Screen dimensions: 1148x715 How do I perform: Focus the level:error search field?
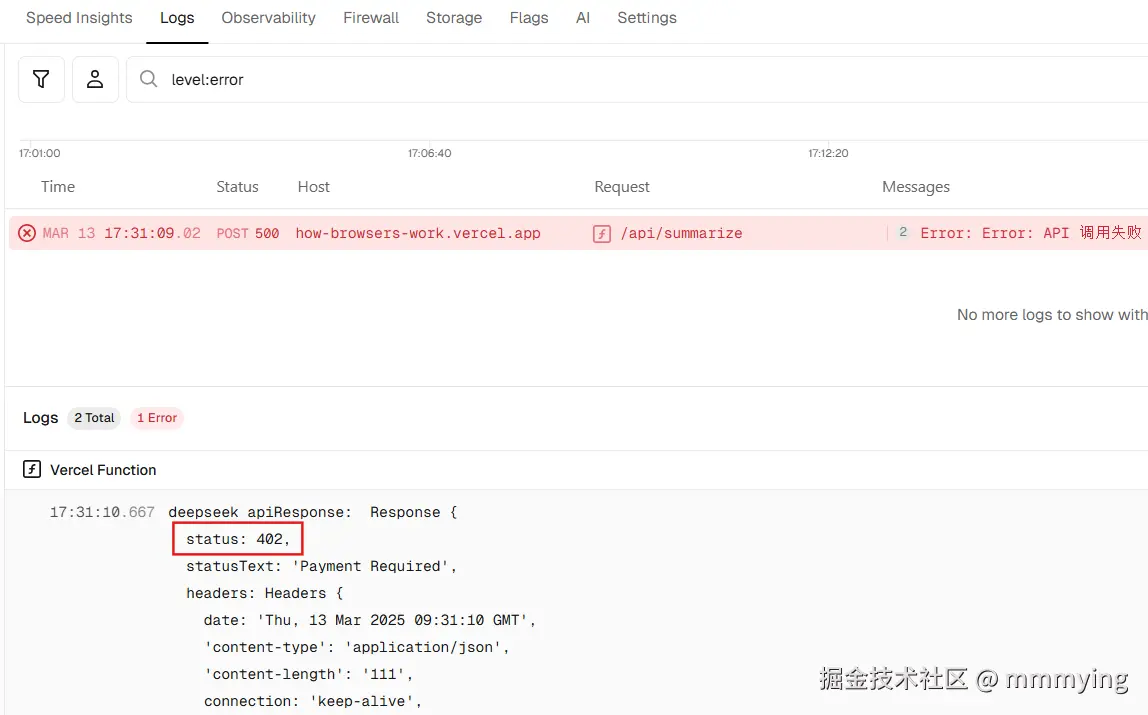coord(637,79)
